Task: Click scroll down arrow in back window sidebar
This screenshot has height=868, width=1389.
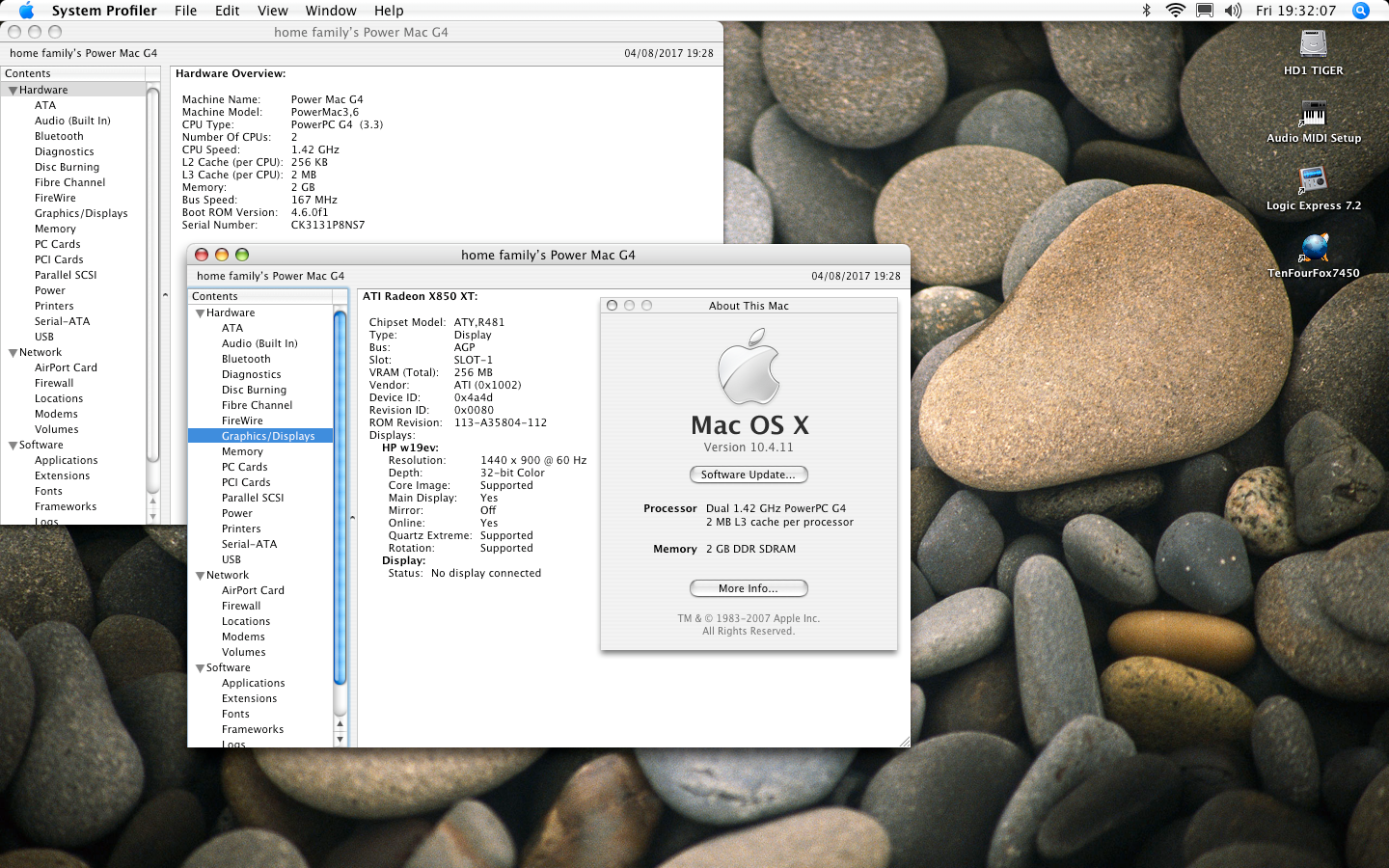Action: [x=152, y=517]
